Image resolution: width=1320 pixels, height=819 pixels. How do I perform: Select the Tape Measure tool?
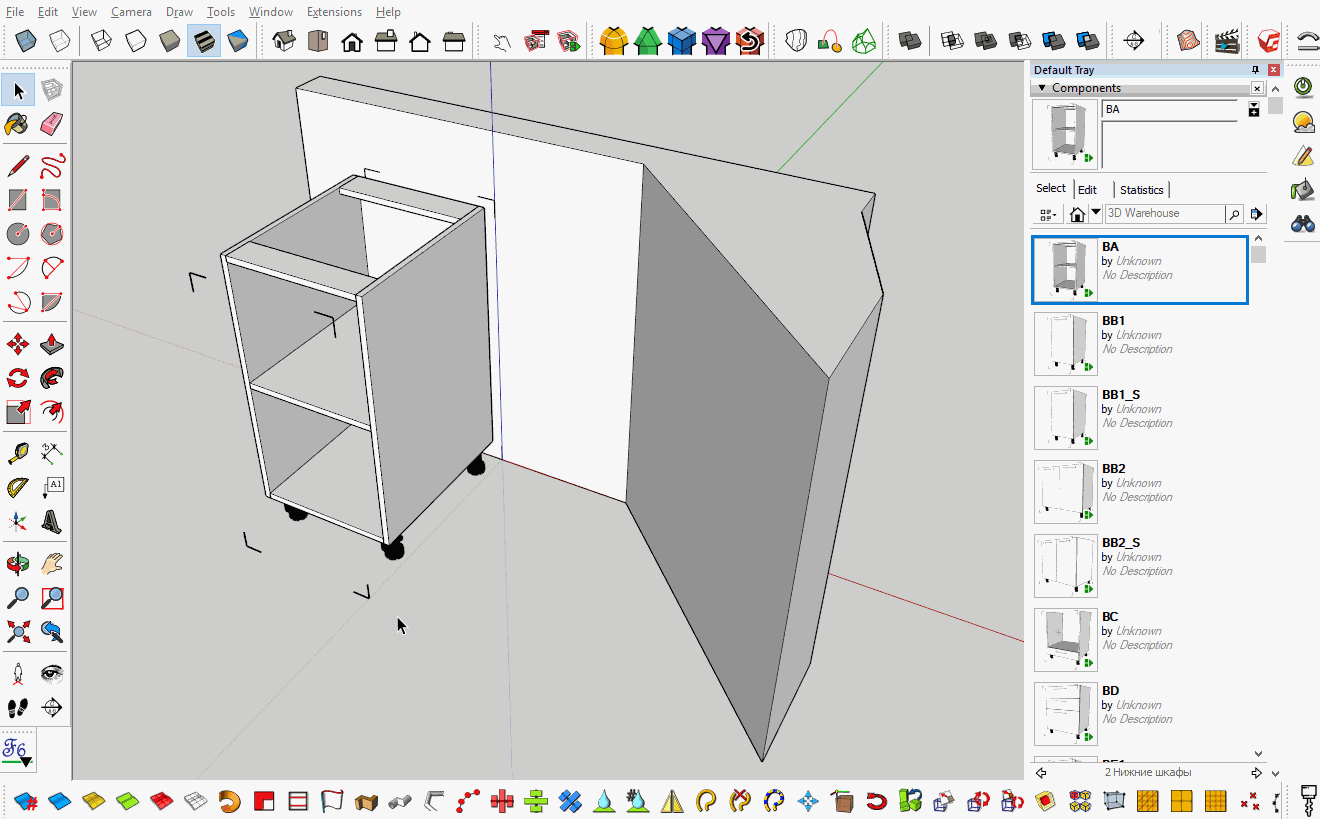pyautogui.click(x=16, y=453)
